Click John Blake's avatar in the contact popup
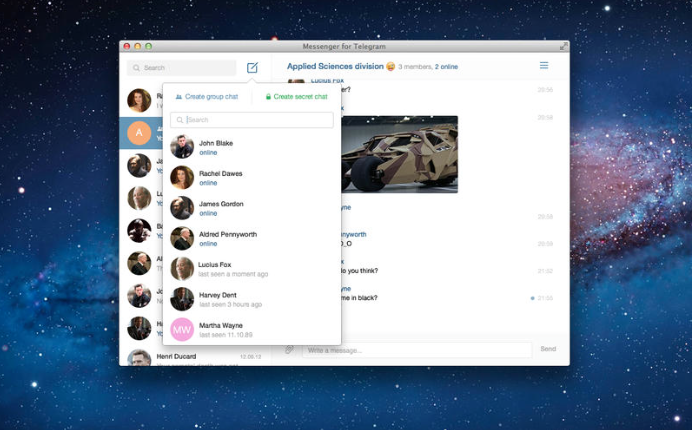The width and height of the screenshot is (692, 430). point(182,147)
